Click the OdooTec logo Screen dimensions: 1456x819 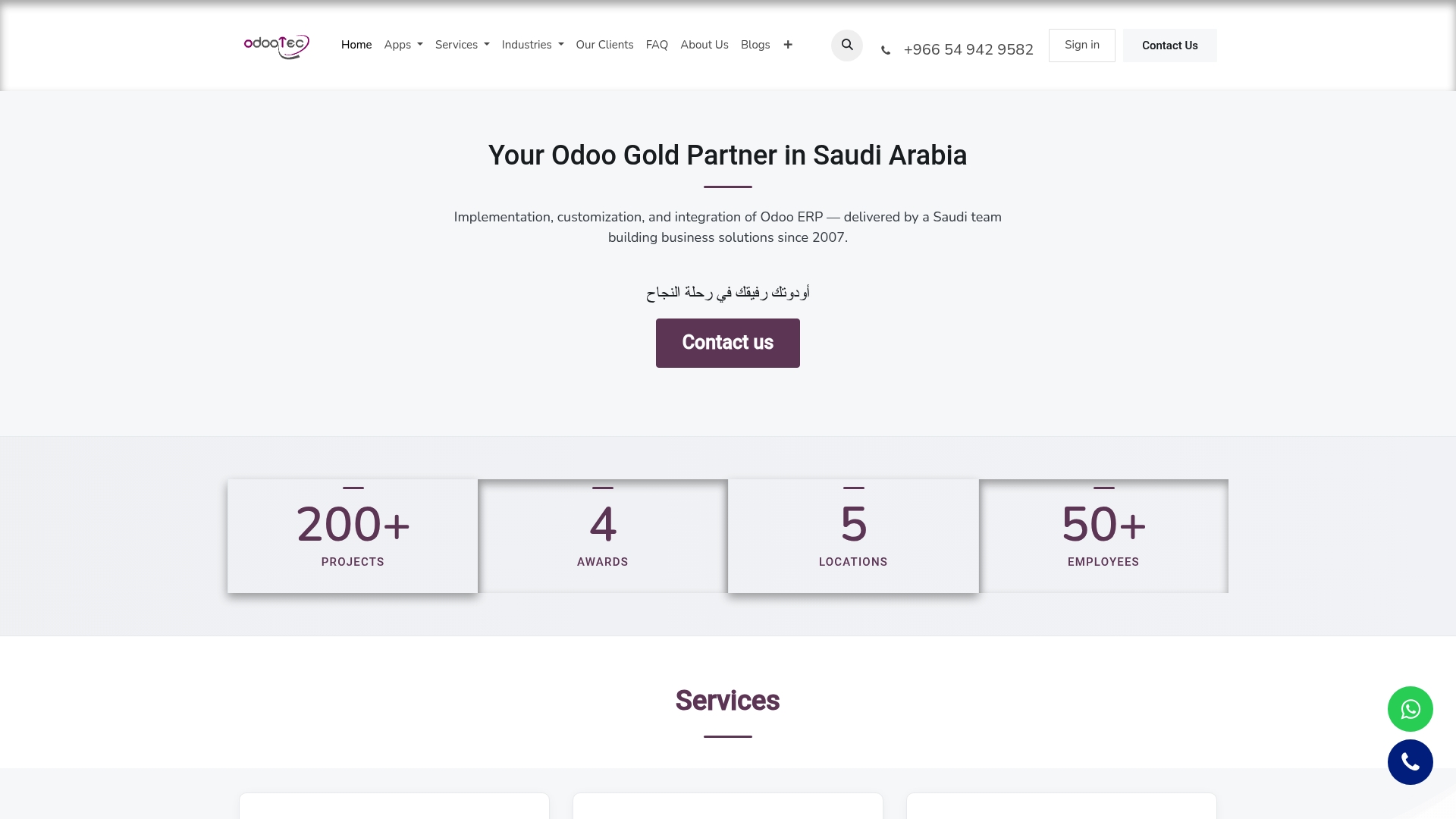276,46
